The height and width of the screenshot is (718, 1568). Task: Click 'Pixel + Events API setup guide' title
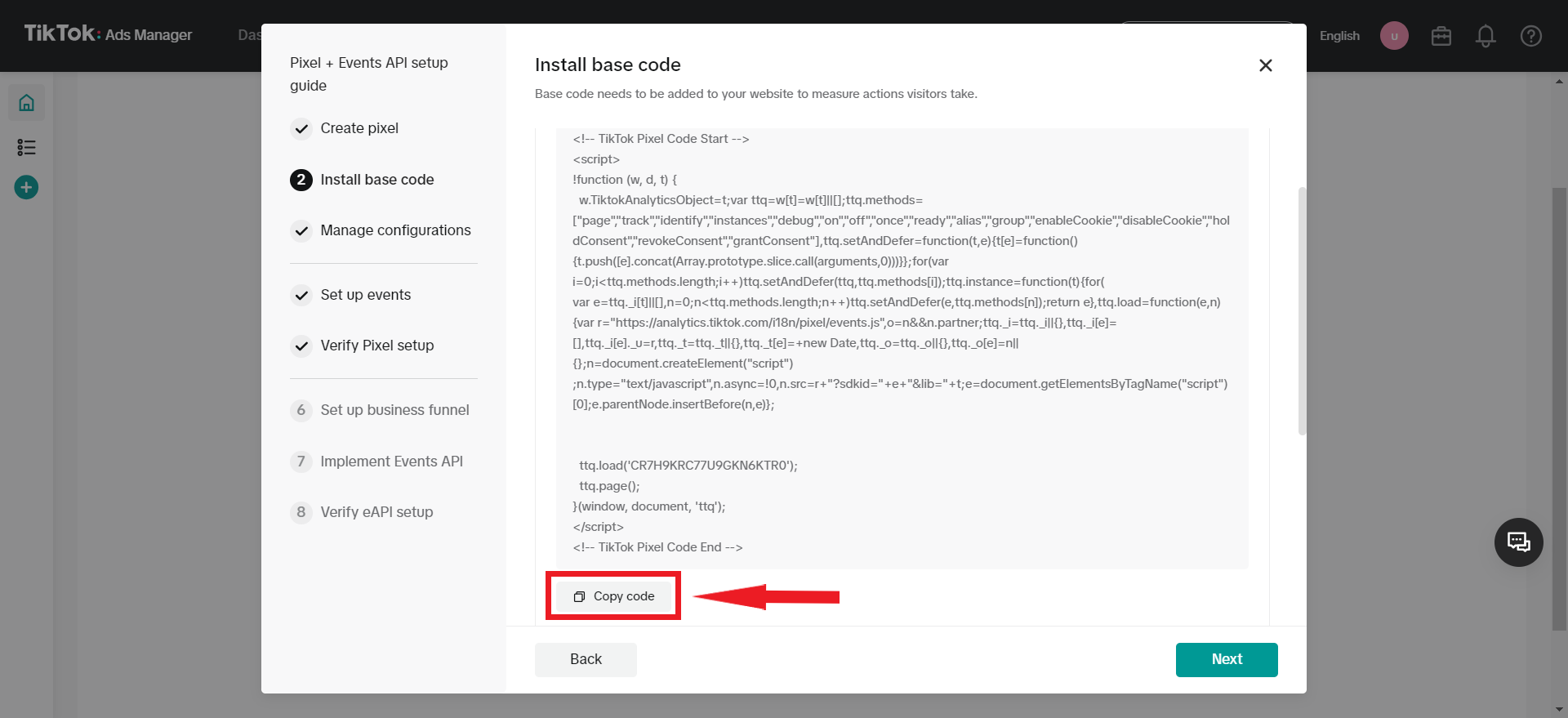369,74
